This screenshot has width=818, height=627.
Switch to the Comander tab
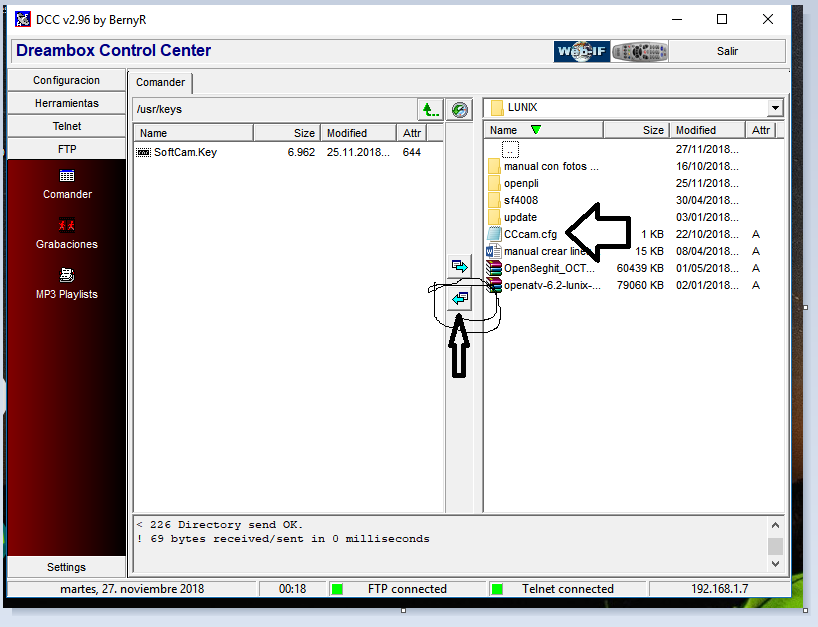[x=160, y=82]
